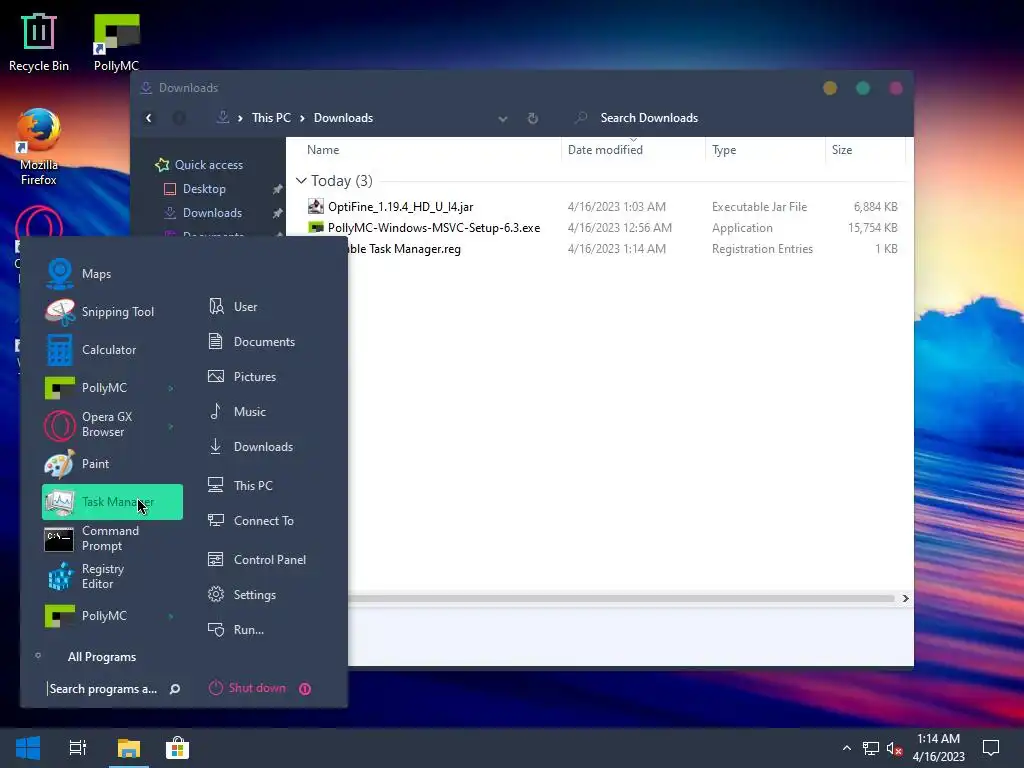This screenshot has height=768, width=1024.
Task: Click the Shut down button
Action: pyautogui.click(x=248, y=688)
